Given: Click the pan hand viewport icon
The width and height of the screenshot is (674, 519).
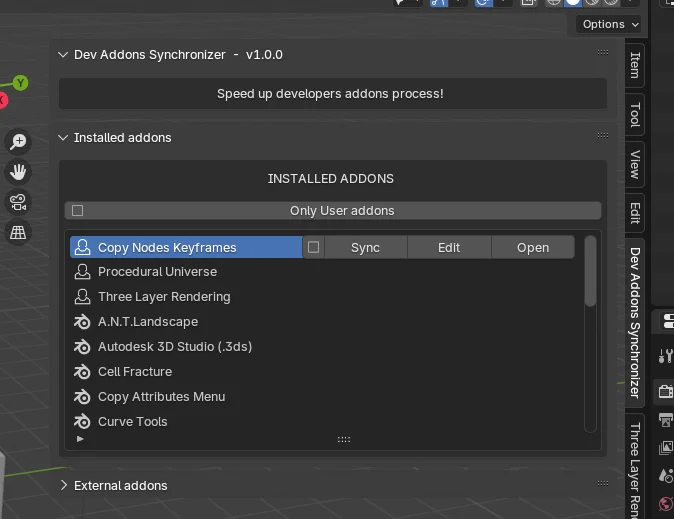Looking at the screenshot, I should (18, 172).
